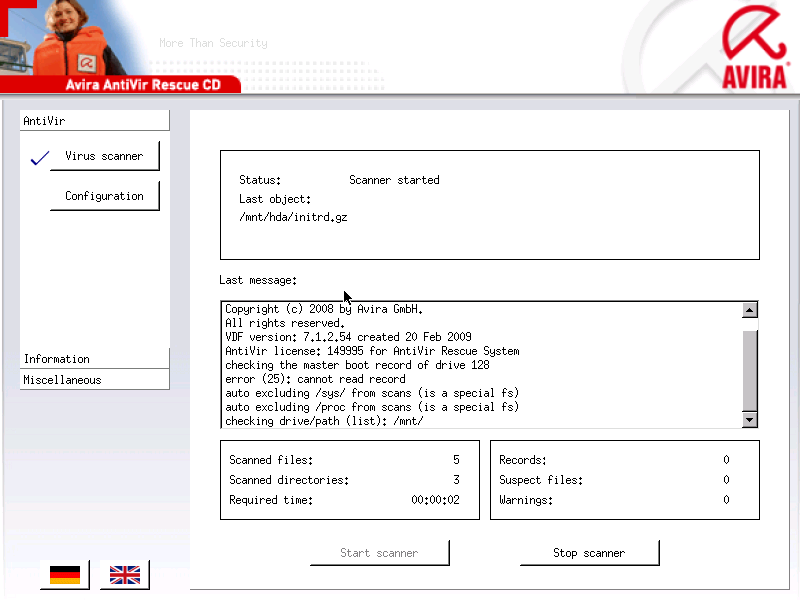The width and height of the screenshot is (800, 600).
Task: Click the woman in life vest photo
Action: coord(71,38)
